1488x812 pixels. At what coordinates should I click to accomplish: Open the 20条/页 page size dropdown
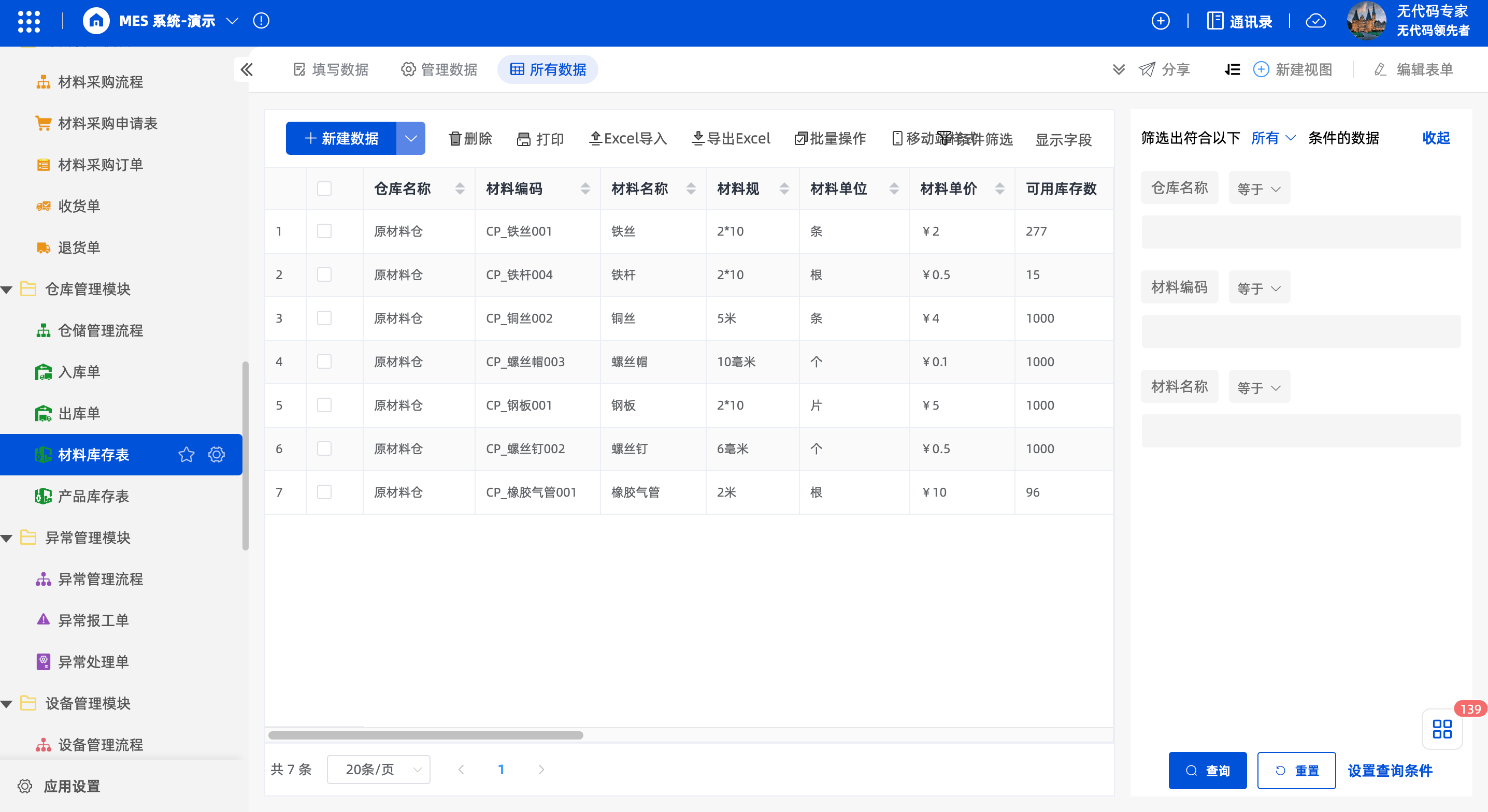click(378, 769)
